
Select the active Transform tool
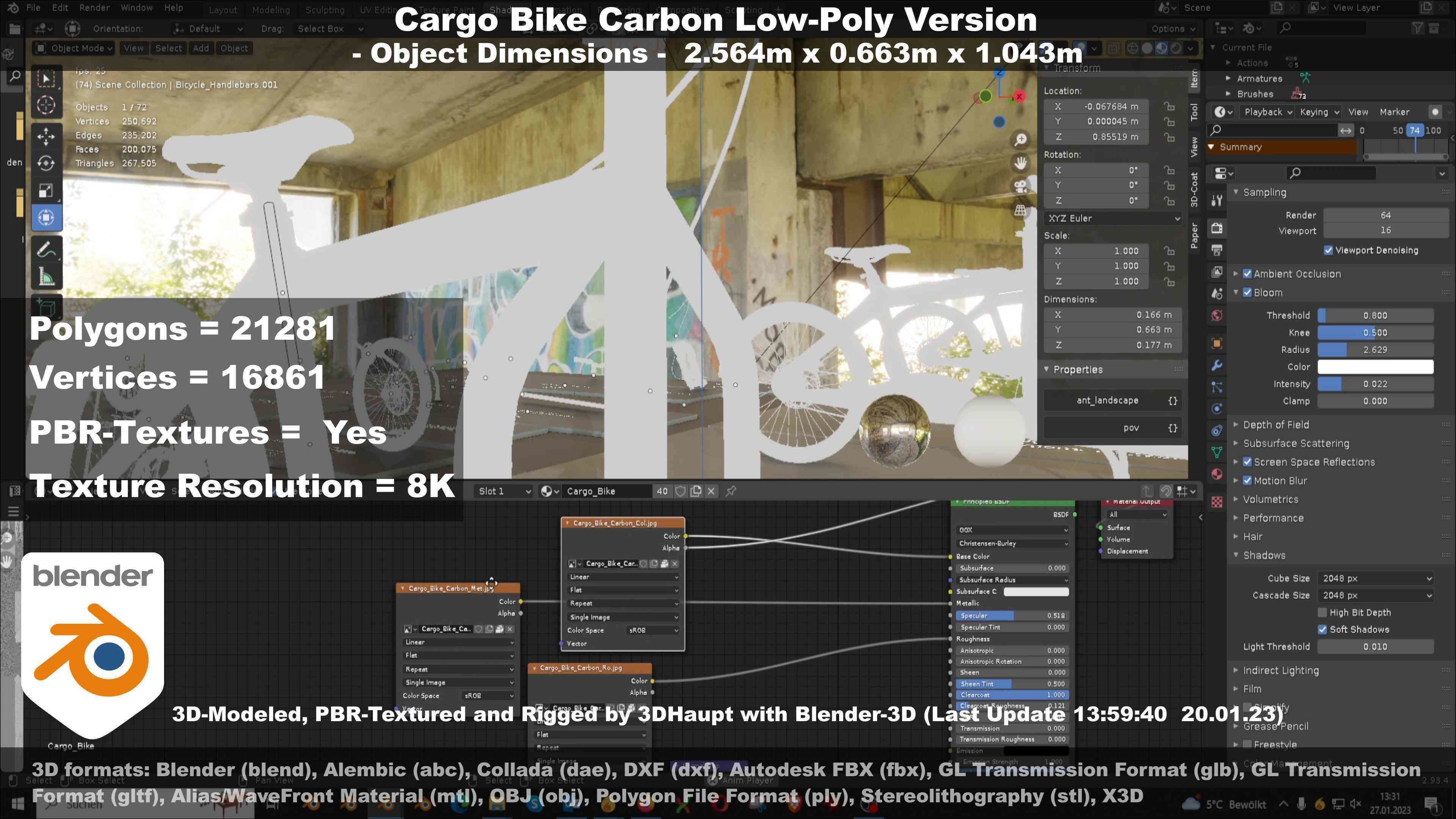click(46, 218)
